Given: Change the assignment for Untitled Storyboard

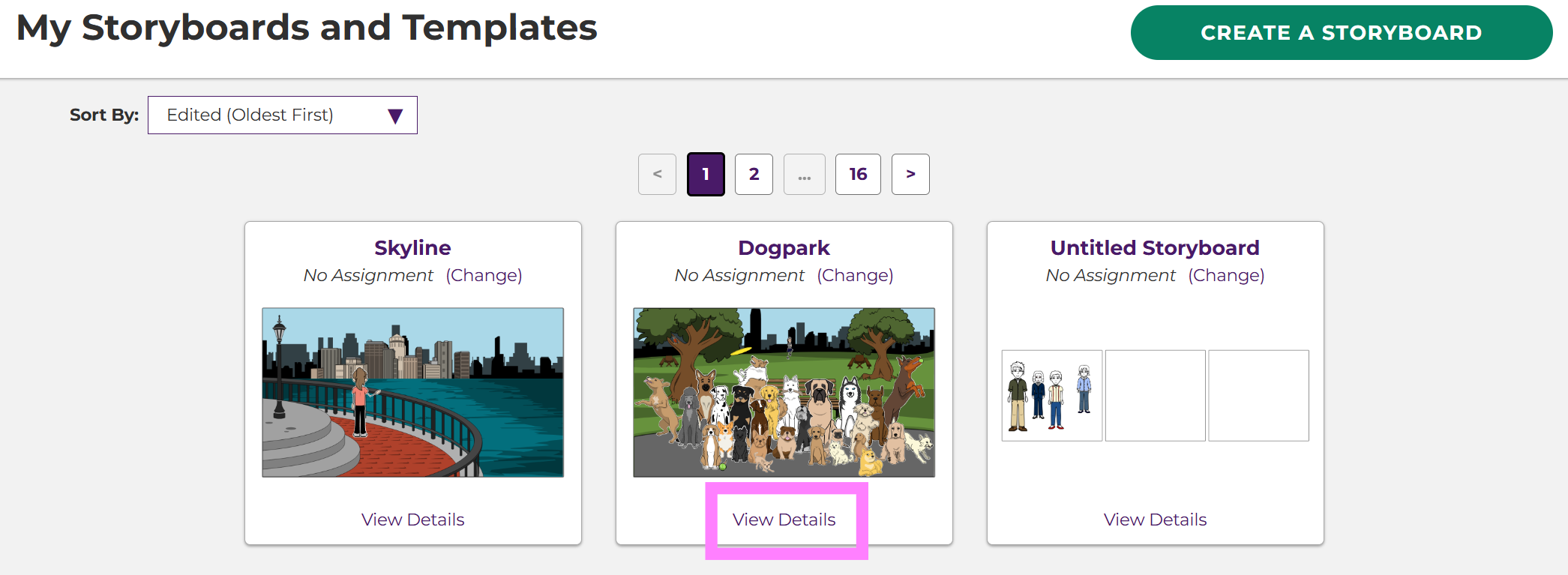Looking at the screenshot, I should pyautogui.click(x=1226, y=275).
